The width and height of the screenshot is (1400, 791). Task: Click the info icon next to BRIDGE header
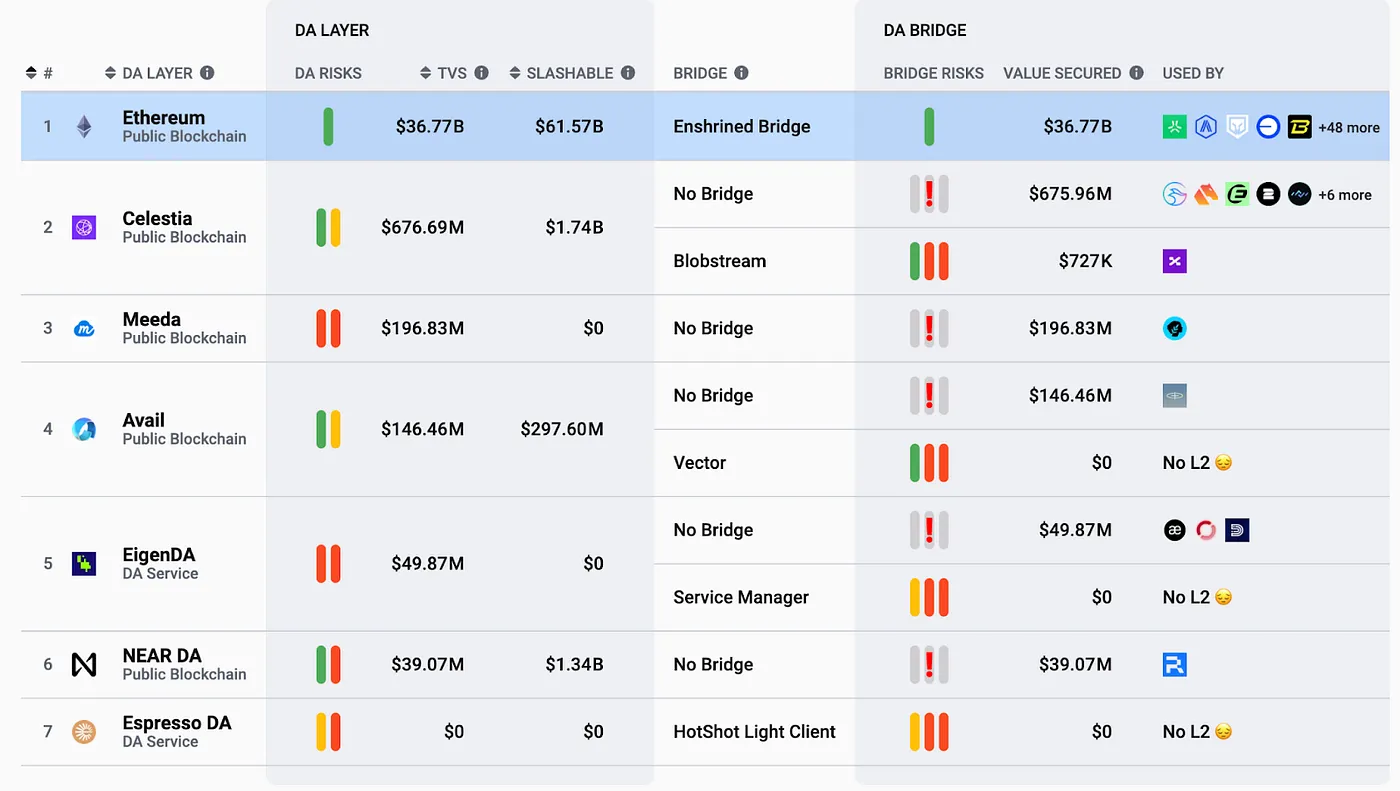pyautogui.click(x=741, y=73)
